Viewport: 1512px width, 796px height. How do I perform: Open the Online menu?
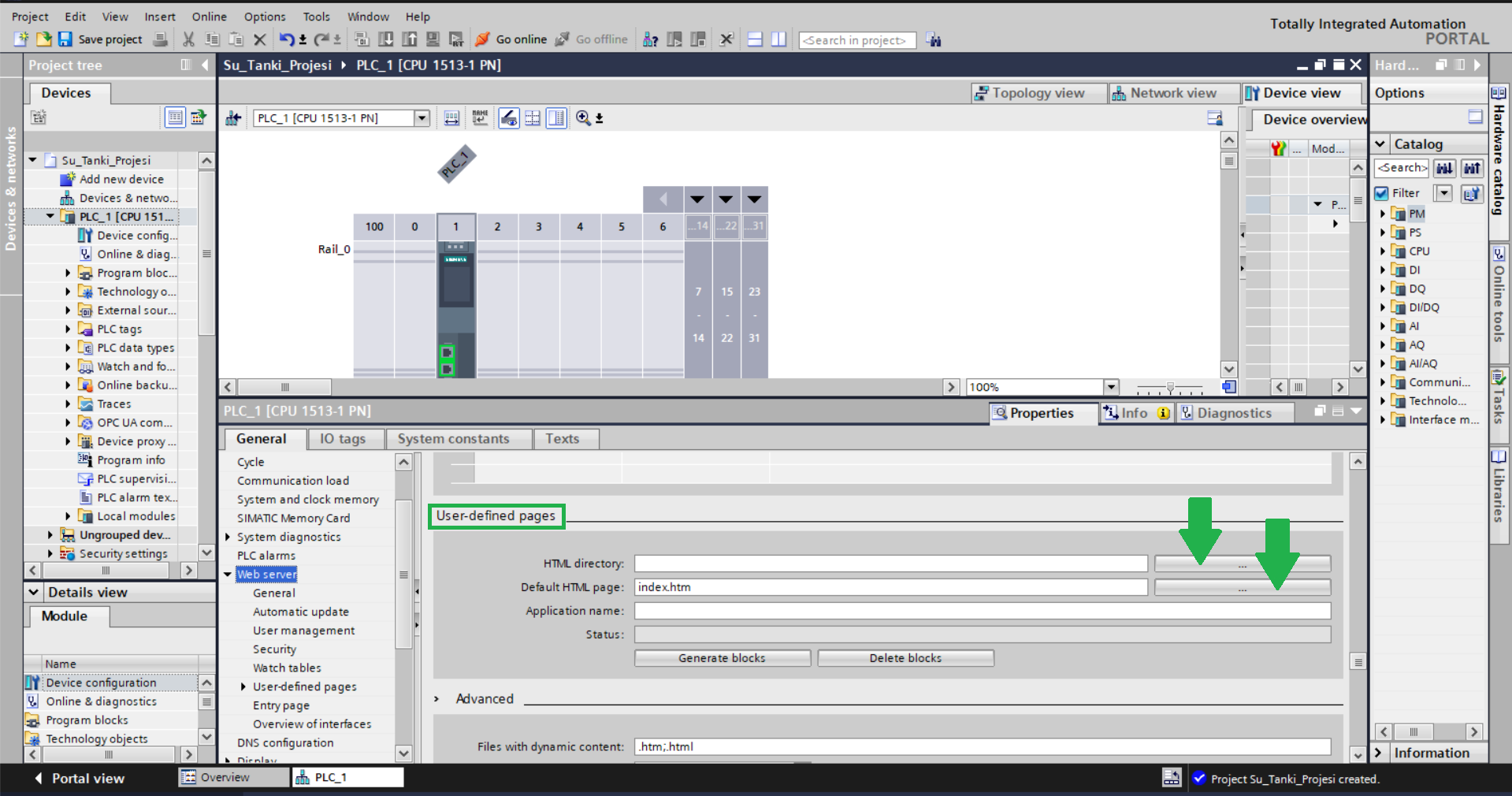pos(209,17)
